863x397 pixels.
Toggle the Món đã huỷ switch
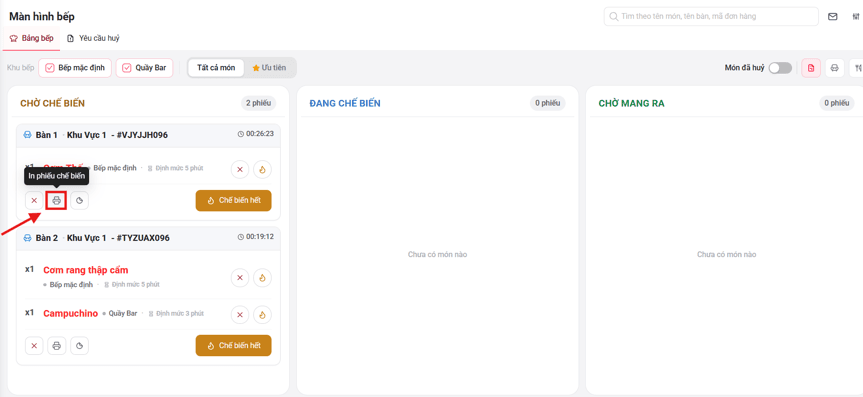[780, 68]
